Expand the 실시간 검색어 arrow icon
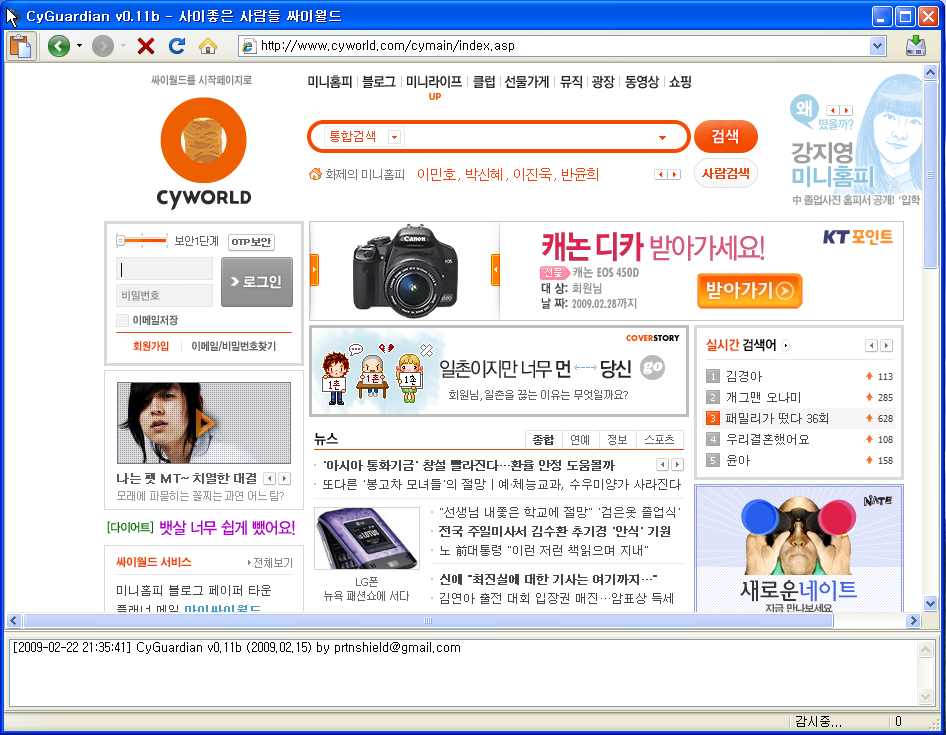 (x=786, y=346)
